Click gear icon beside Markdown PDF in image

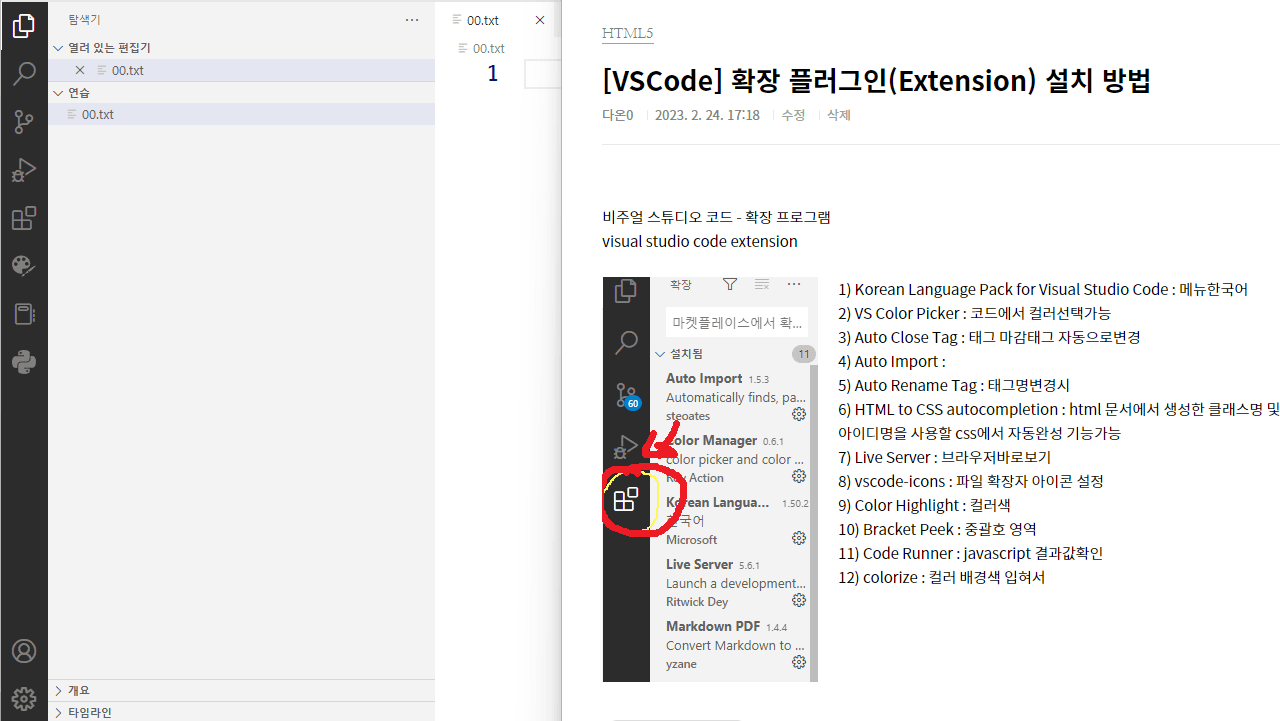tap(799, 662)
